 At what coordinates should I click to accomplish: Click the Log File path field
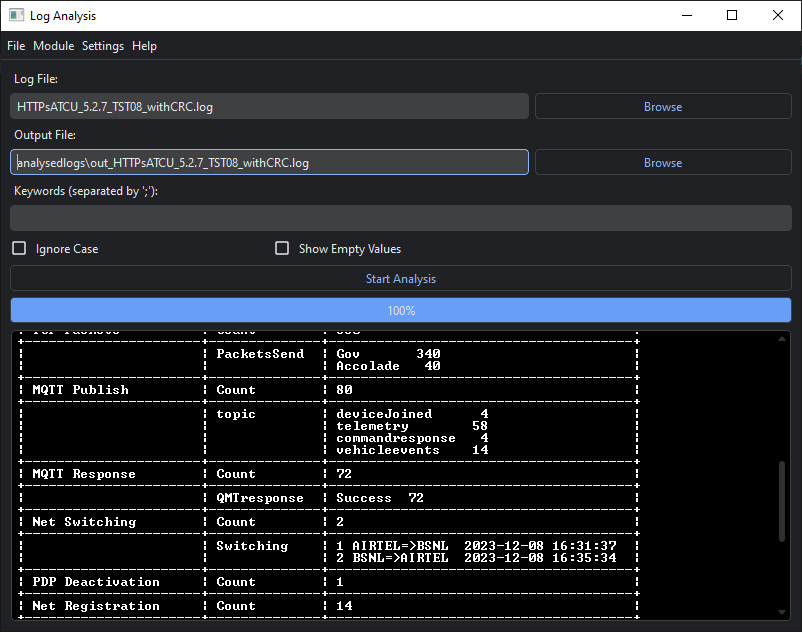pos(269,106)
